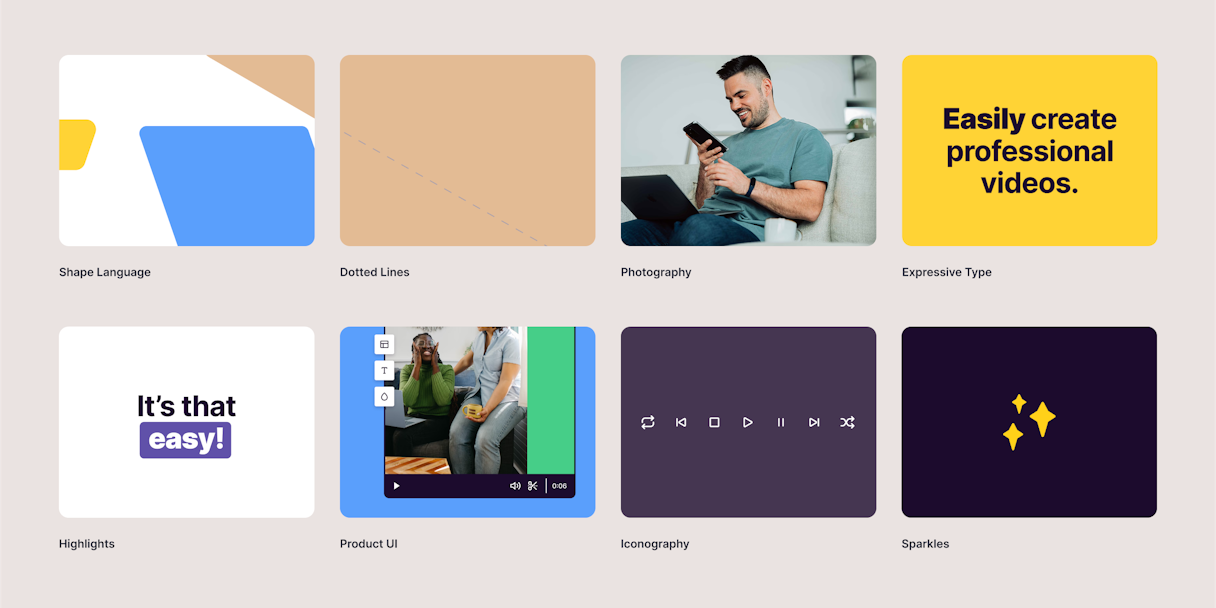This screenshot has height=608, width=1216.
Task: Click the skip to next icon
Action: point(814,422)
